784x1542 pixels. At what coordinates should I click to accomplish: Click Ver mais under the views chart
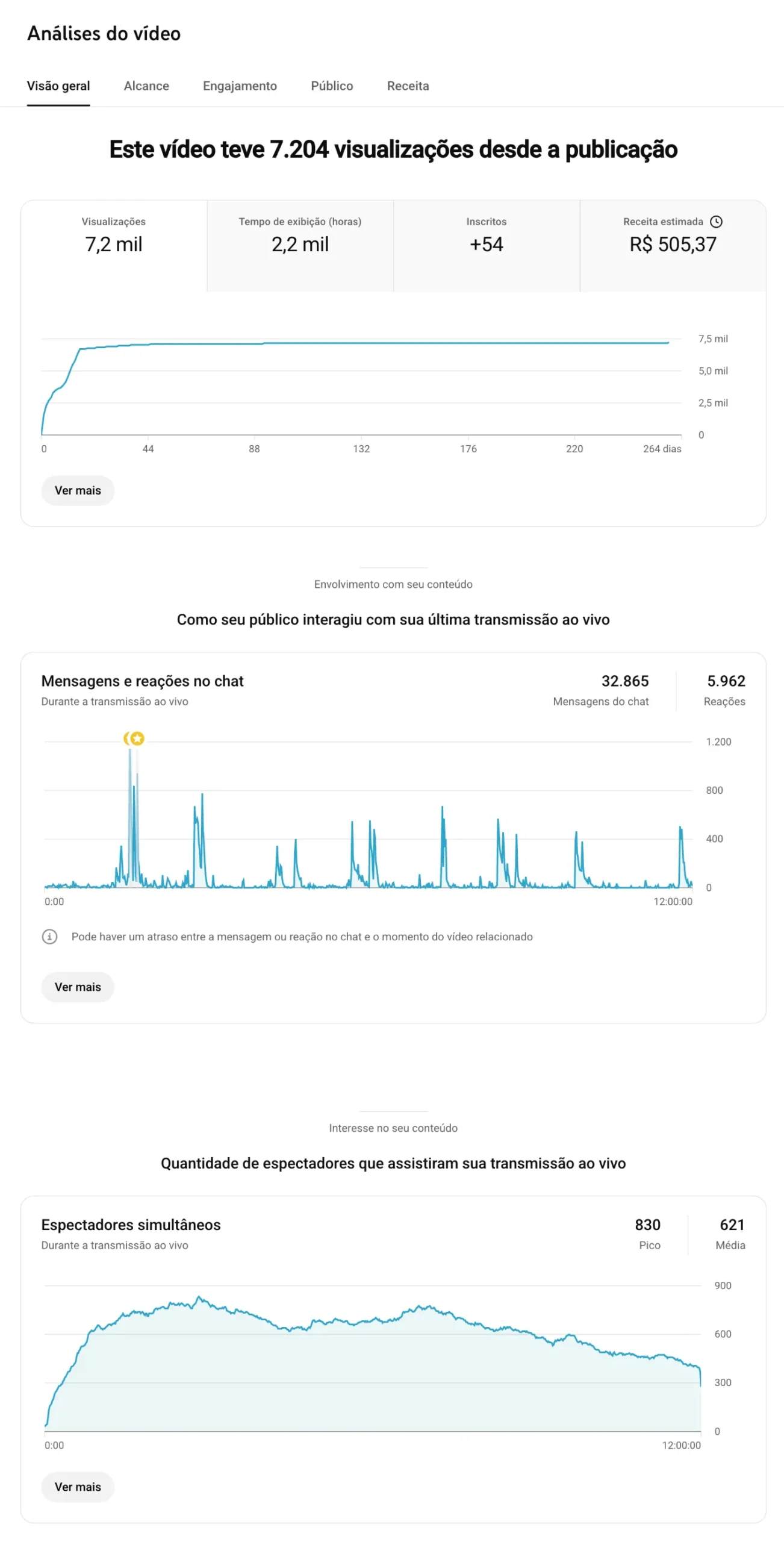click(x=78, y=490)
